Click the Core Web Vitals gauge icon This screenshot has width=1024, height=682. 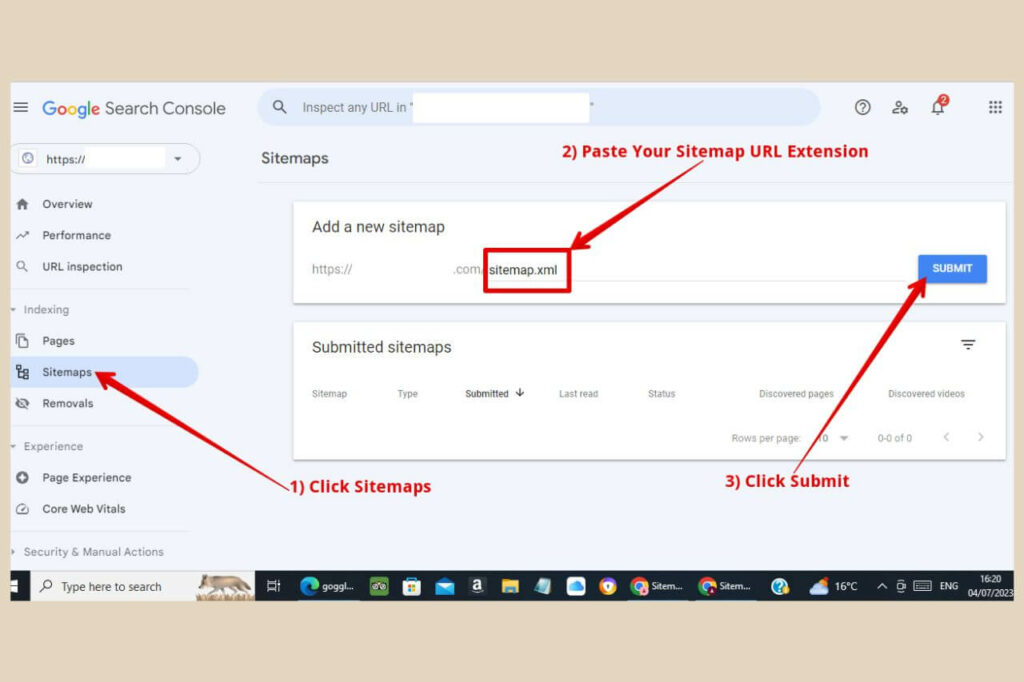tap(22, 509)
